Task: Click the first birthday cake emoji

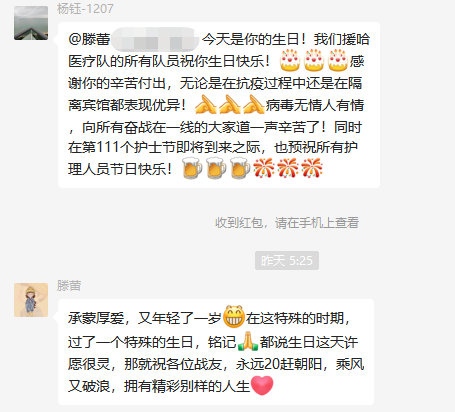Action: coord(290,60)
